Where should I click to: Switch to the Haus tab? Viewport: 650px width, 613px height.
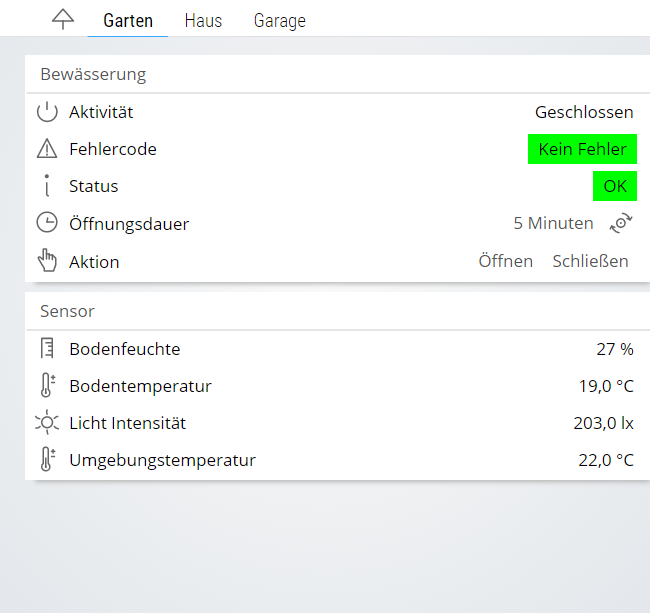(x=203, y=21)
